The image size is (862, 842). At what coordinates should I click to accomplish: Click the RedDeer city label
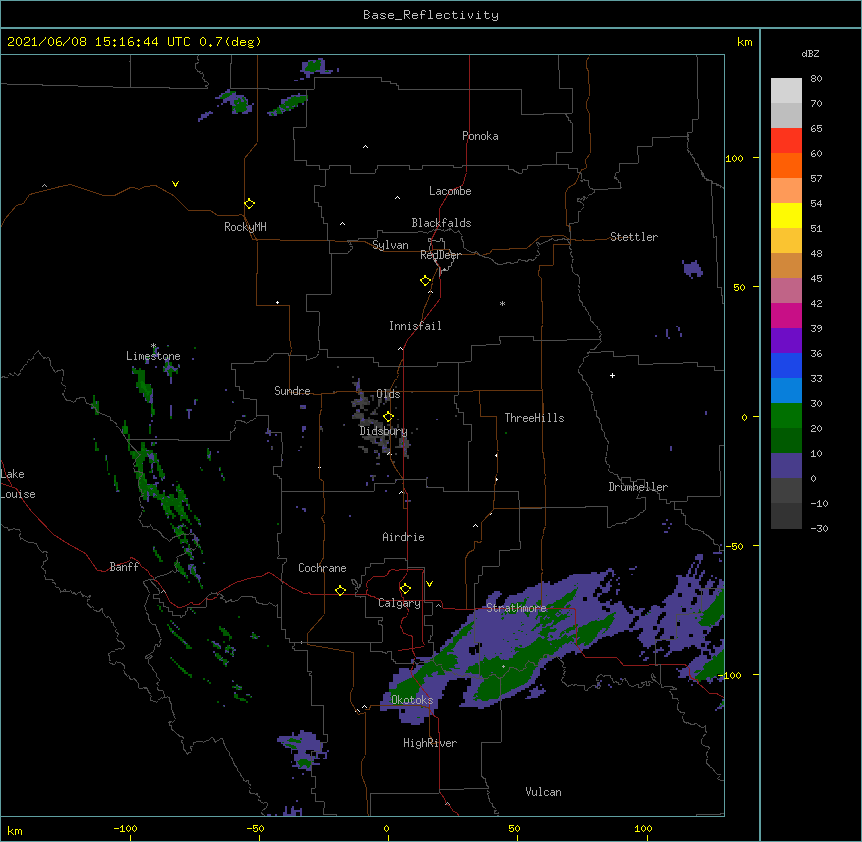(440, 255)
